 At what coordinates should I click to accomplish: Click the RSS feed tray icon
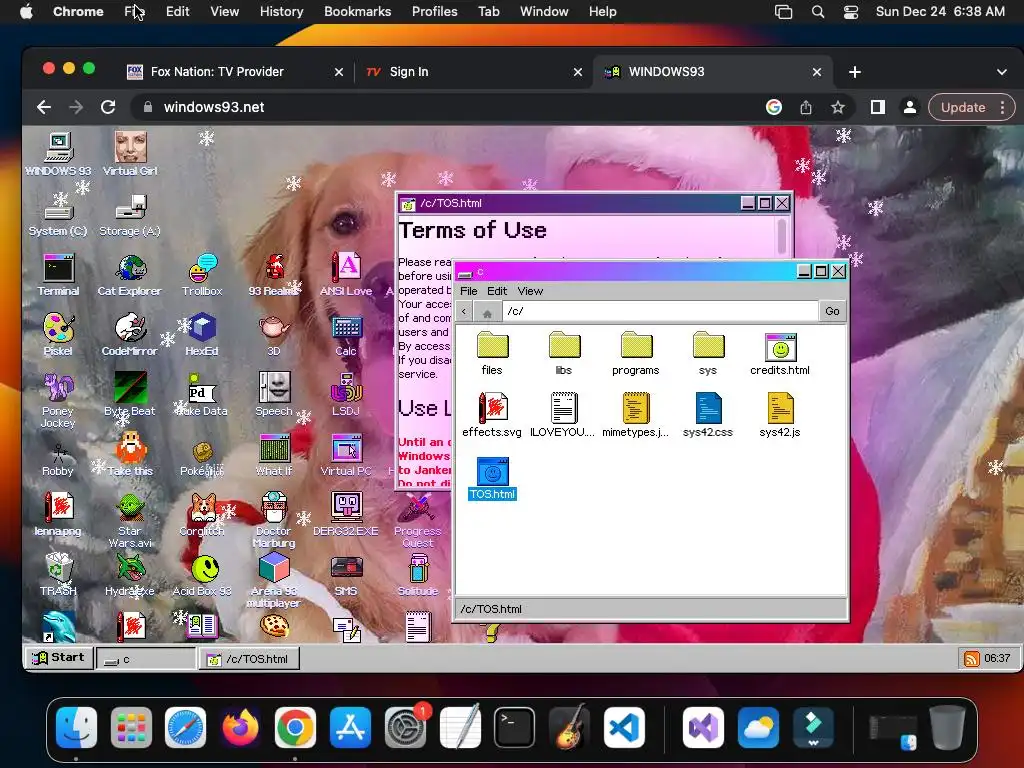(x=972, y=658)
